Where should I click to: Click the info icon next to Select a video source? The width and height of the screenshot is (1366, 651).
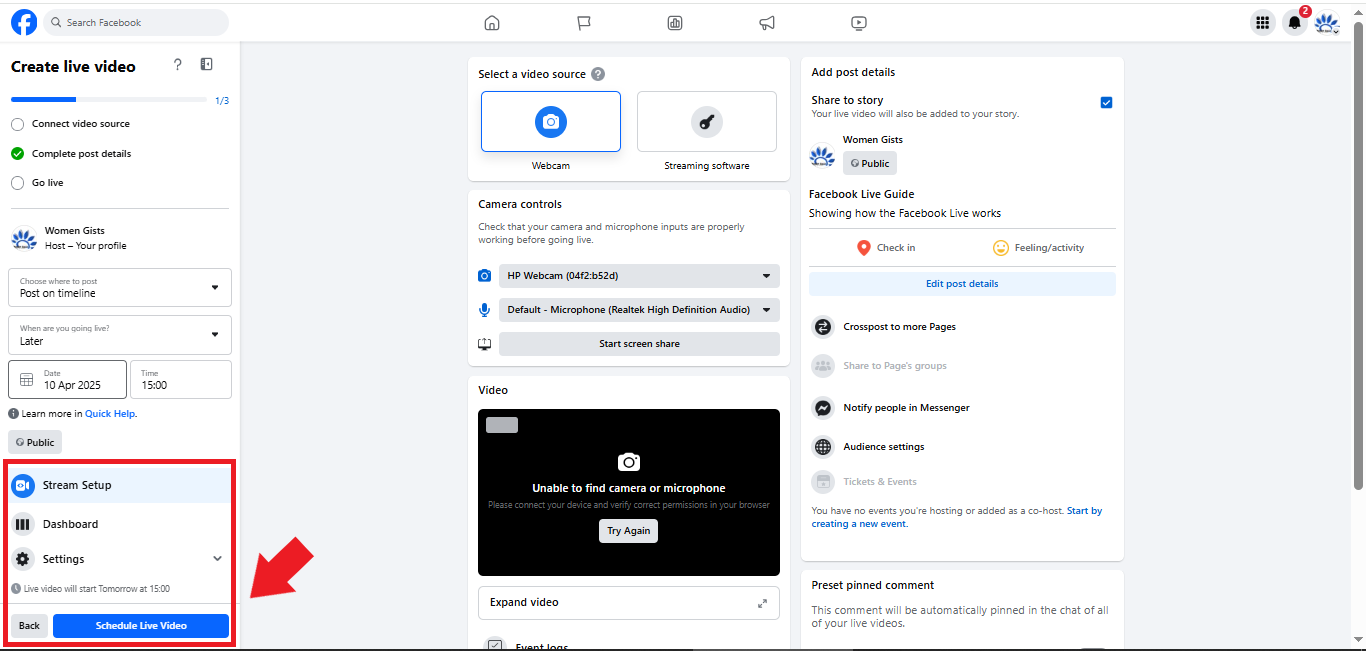point(598,74)
